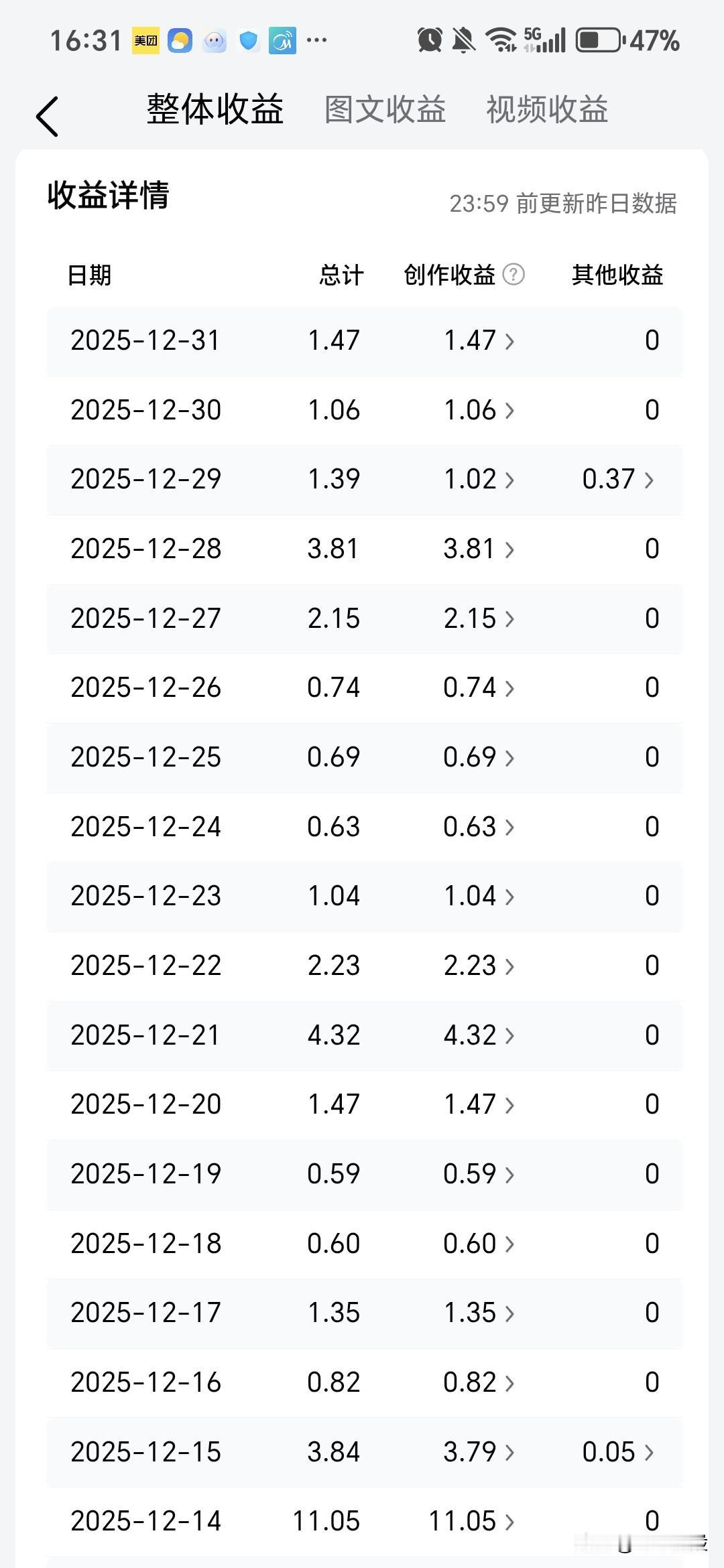The image size is (724, 1568).
Task: Tap the 2025-12-22 date row
Action: [x=146, y=966]
